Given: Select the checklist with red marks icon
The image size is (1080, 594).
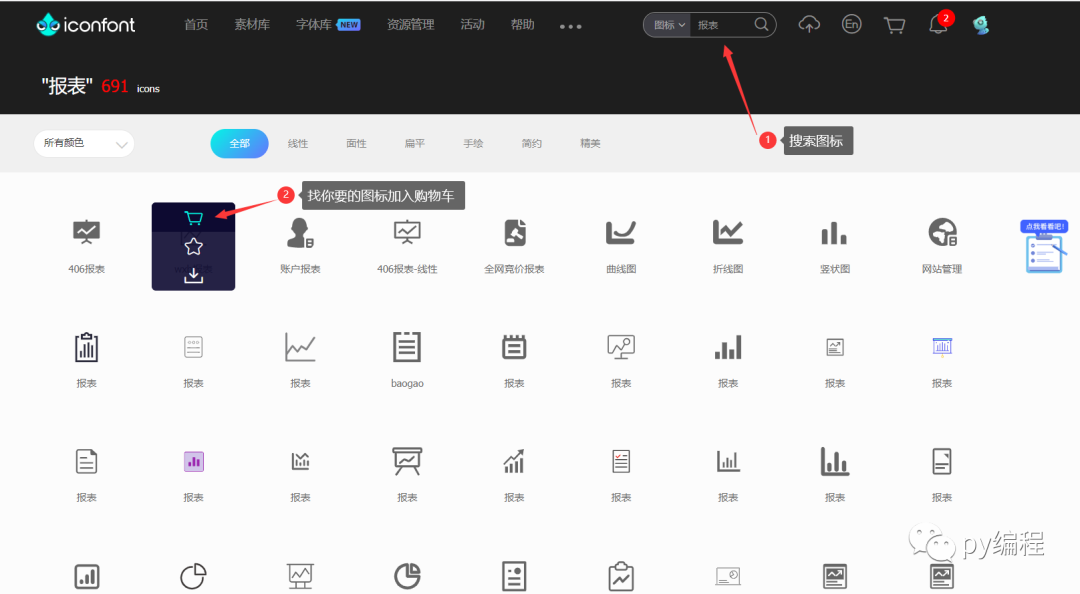Looking at the screenshot, I should click(621, 461).
